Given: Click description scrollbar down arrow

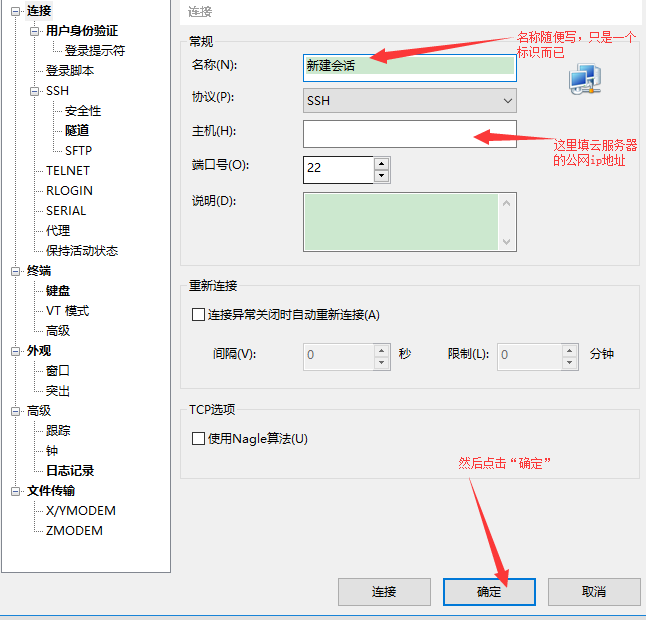Looking at the screenshot, I should tap(507, 241).
